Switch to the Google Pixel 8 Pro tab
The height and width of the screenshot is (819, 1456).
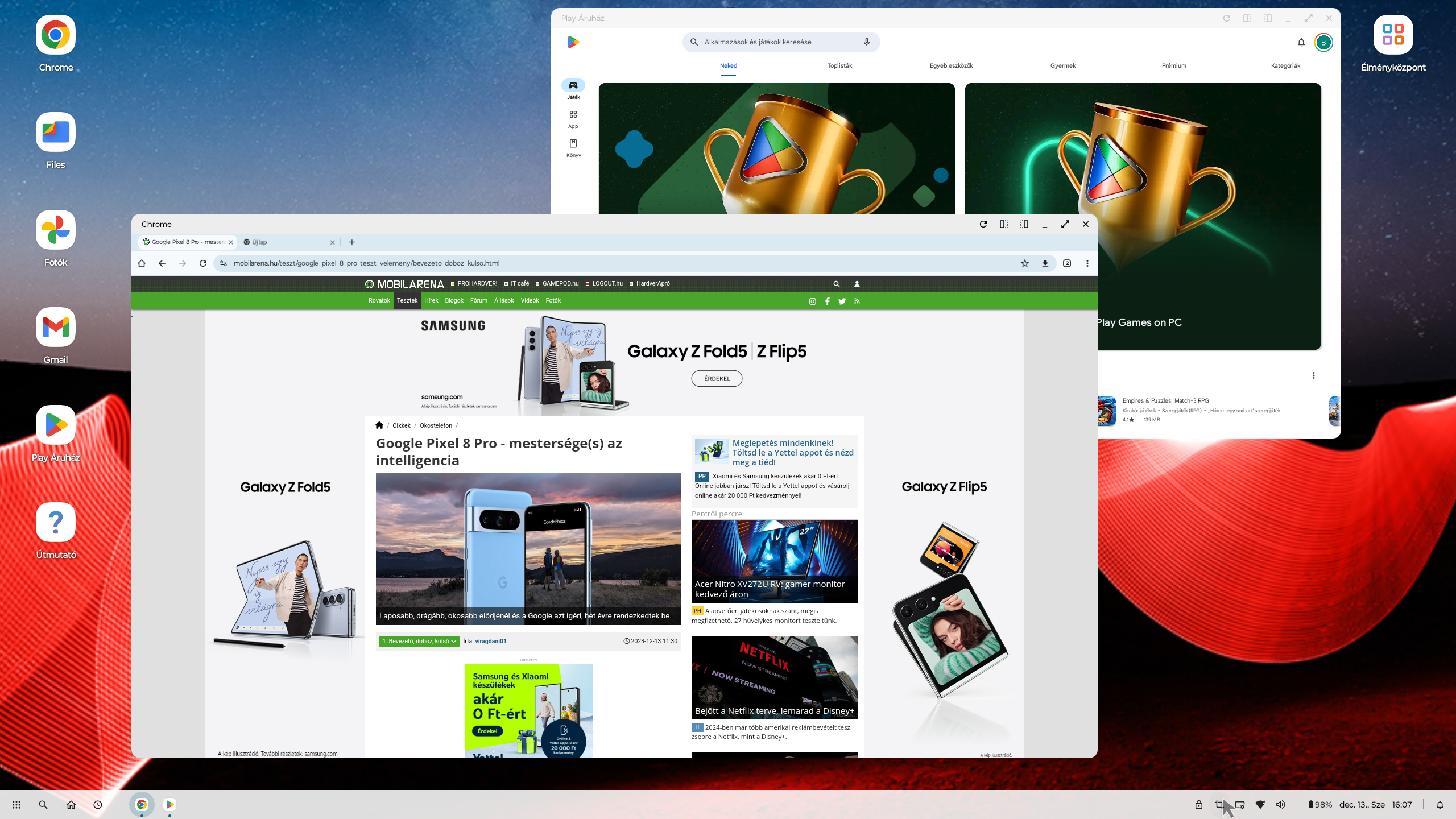[x=187, y=242]
